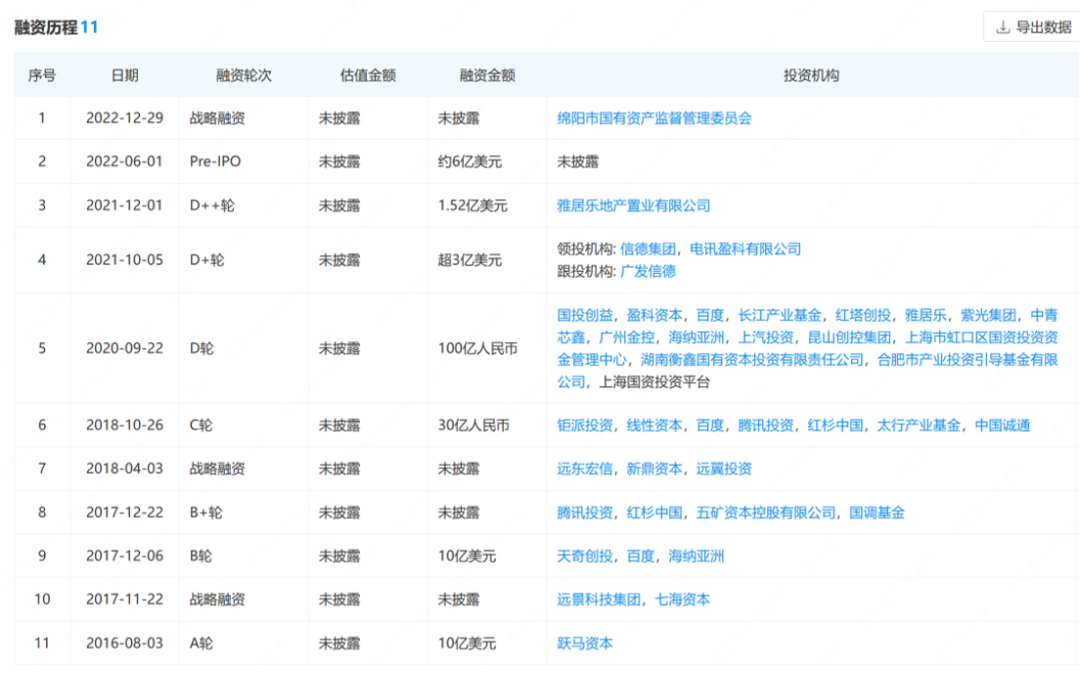The width and height of the screenshot is (1080, 673).
Task: Open investor link 线性资本
Action: point(654,426)
